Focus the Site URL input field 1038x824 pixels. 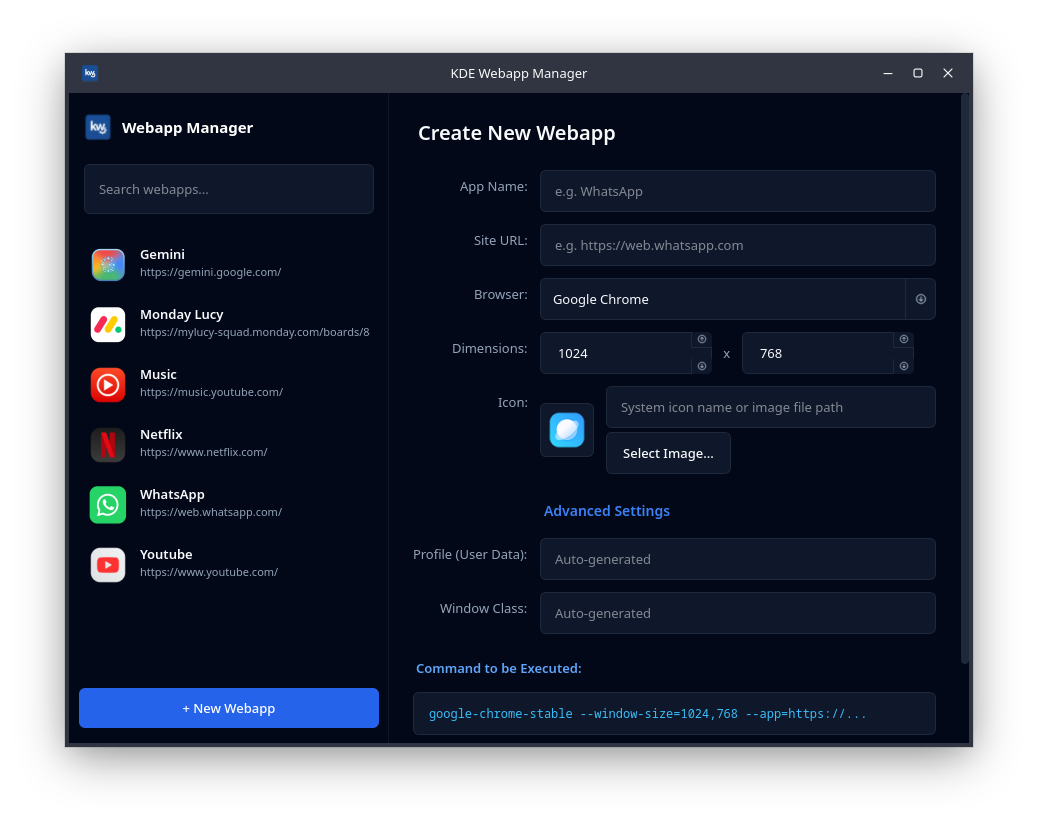[x=737, y=245]
